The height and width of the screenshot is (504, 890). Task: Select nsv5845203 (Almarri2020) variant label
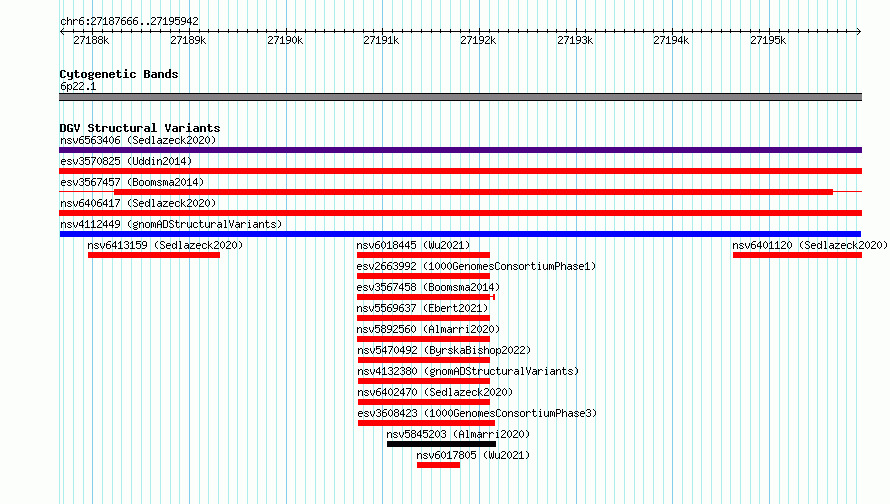tap(458, 434)
